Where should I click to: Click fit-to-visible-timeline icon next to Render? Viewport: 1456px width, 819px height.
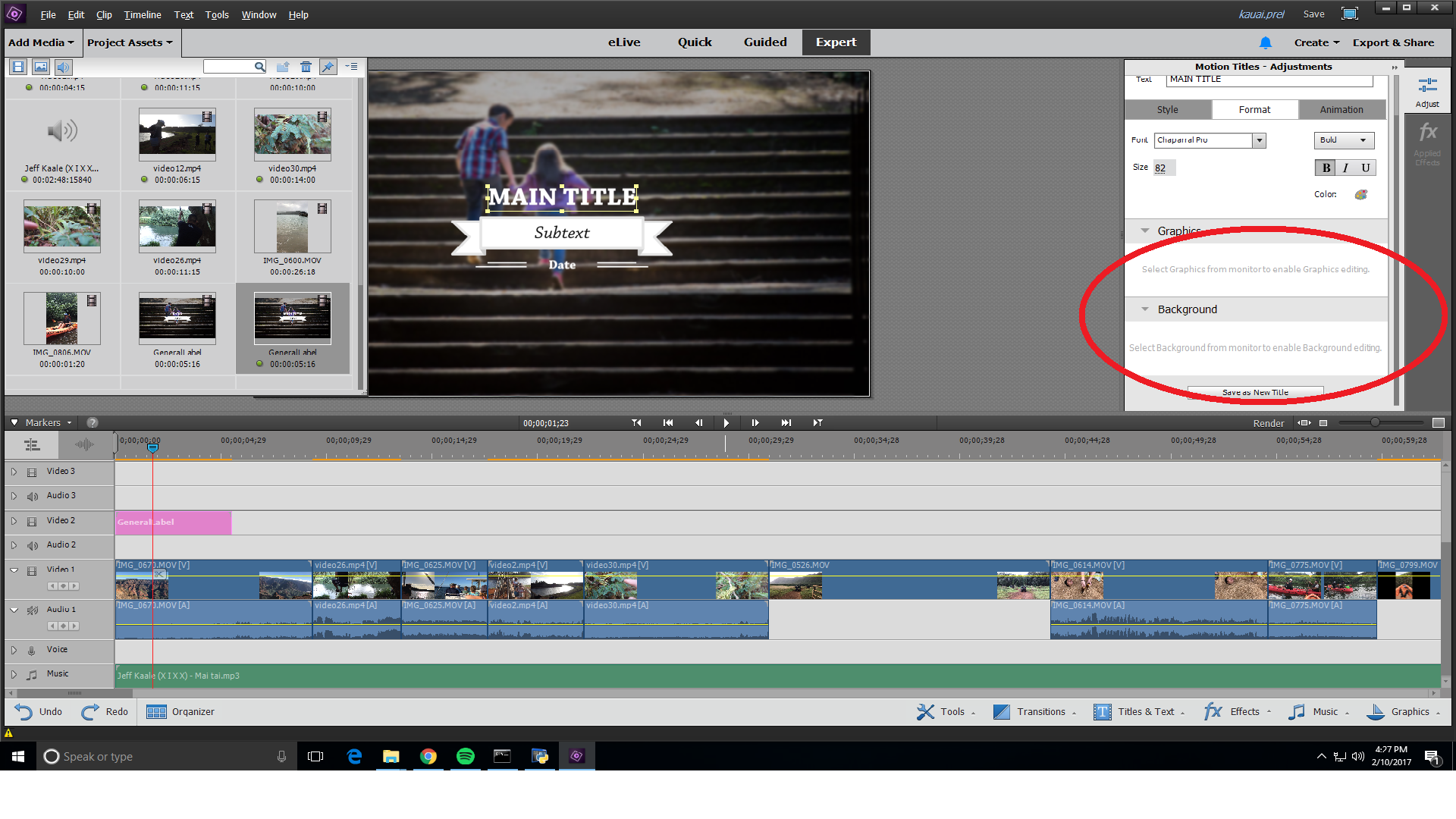pyautogui.click(x=1304, y=423)
